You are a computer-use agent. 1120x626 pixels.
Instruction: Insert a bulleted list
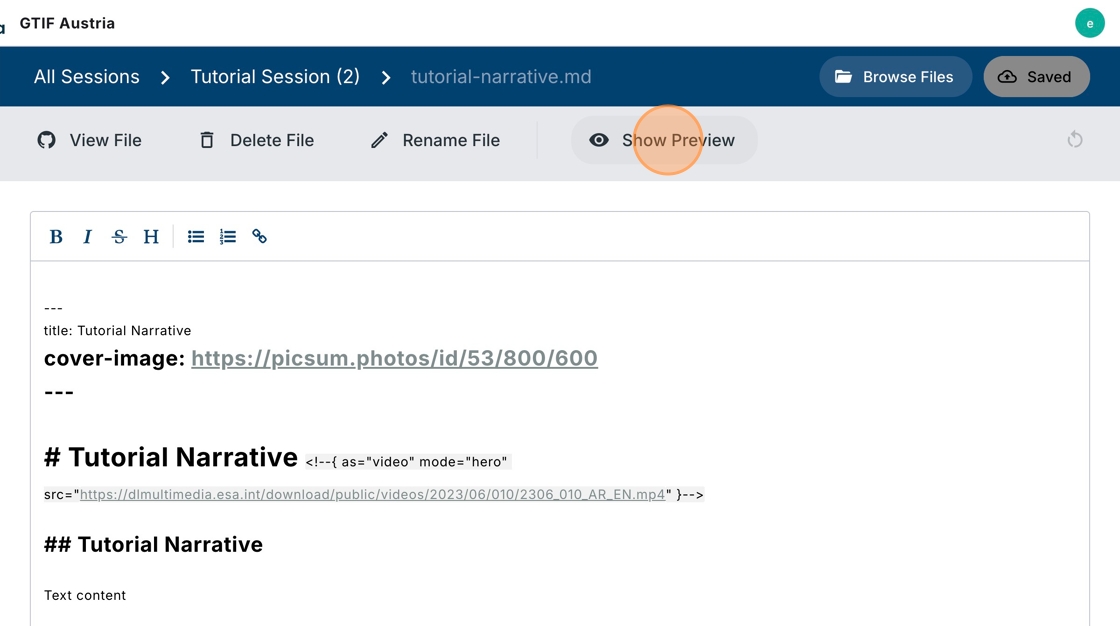coord(196,237)
